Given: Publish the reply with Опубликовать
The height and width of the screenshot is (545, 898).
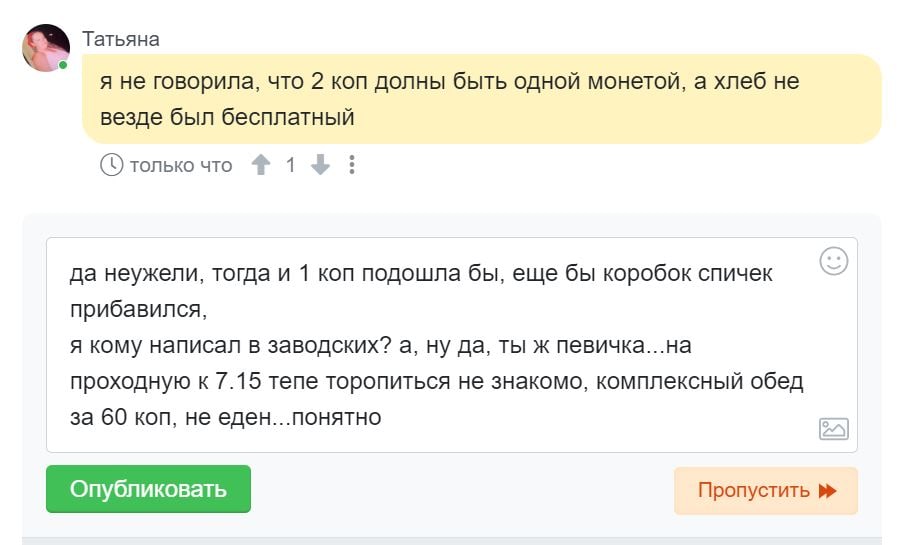Looking at the screenshot, I should tap(148, 489).
